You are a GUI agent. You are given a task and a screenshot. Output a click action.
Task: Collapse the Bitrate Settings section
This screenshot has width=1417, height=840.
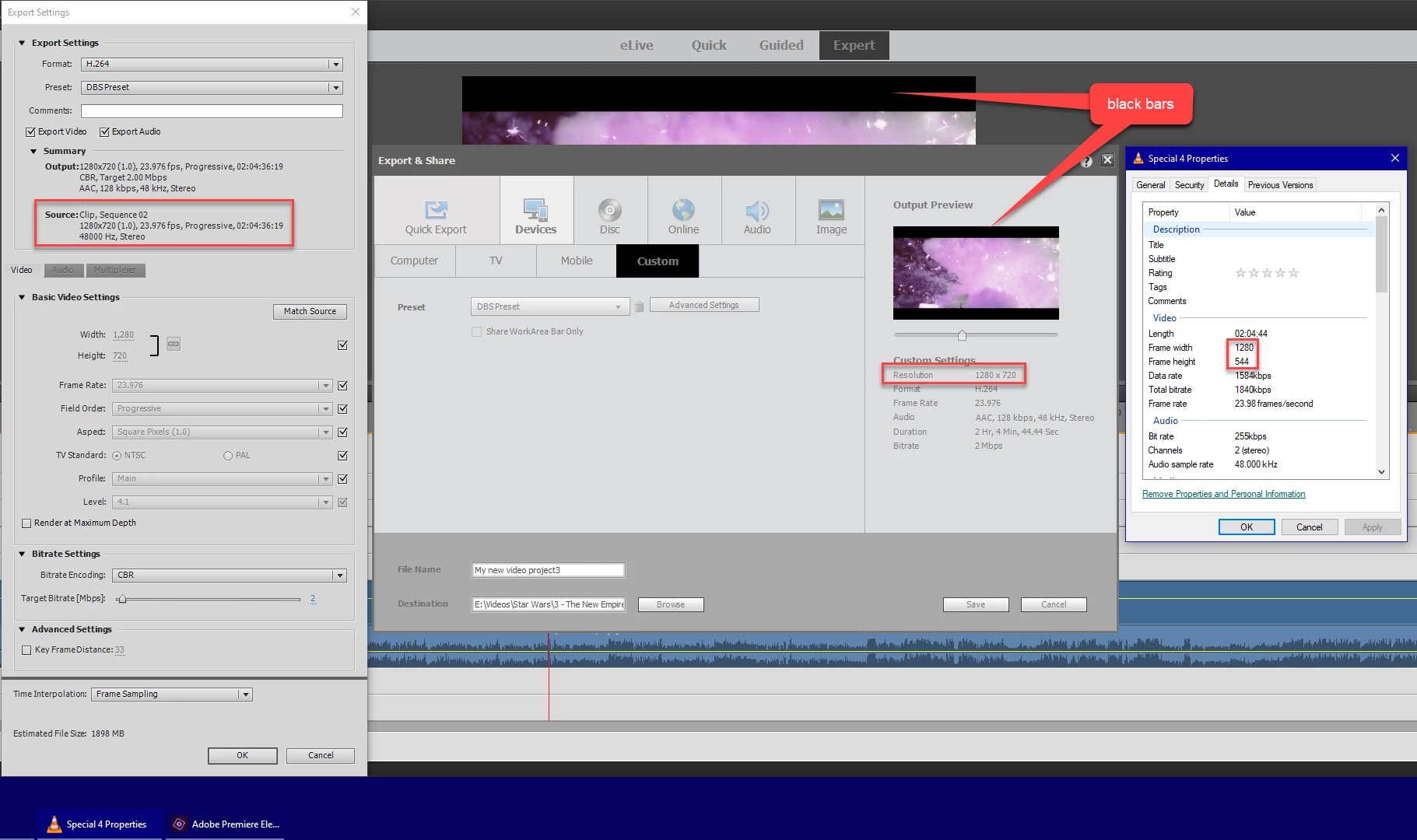coord(22,555)
